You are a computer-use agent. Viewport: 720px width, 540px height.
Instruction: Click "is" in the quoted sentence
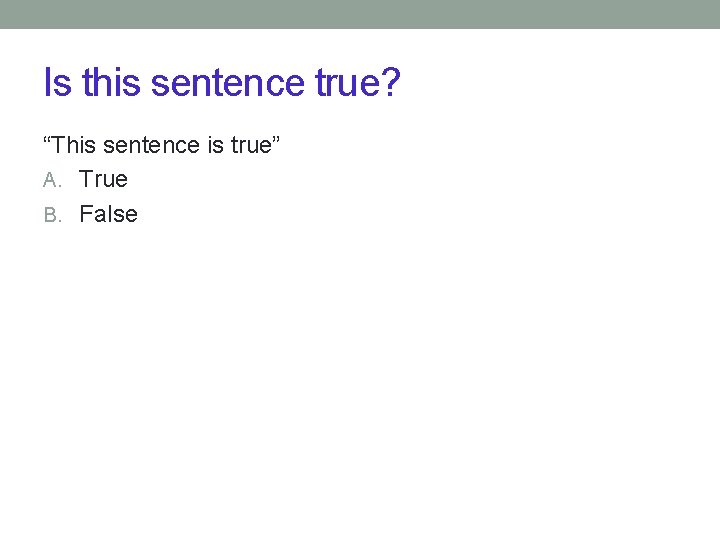(x=216, y=145)
